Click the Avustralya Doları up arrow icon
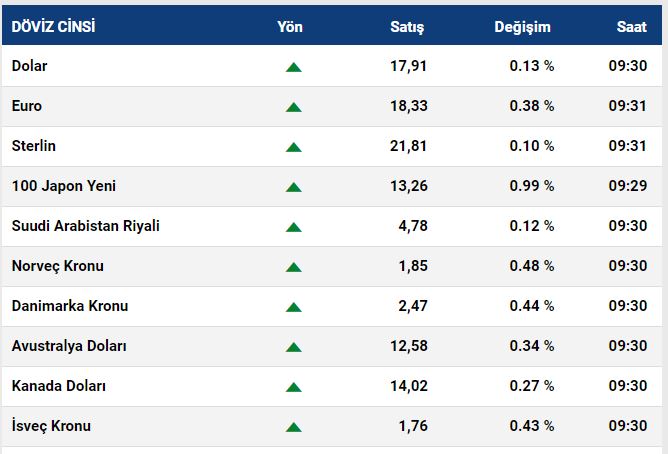668x454 pixels. point(293,347)
